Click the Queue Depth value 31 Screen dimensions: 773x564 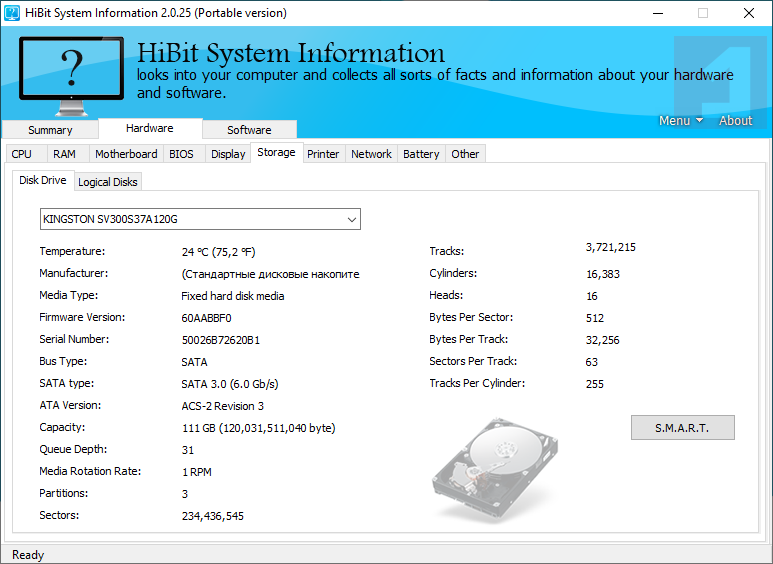pos(188,450)
